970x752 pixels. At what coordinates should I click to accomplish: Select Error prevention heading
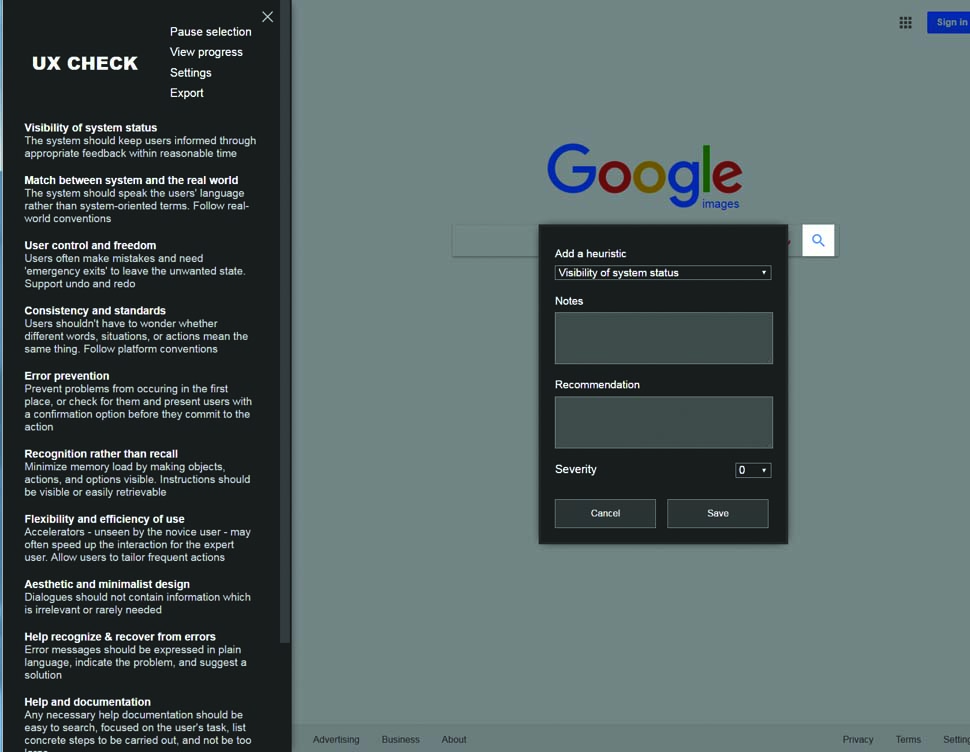tap(67, 375)
